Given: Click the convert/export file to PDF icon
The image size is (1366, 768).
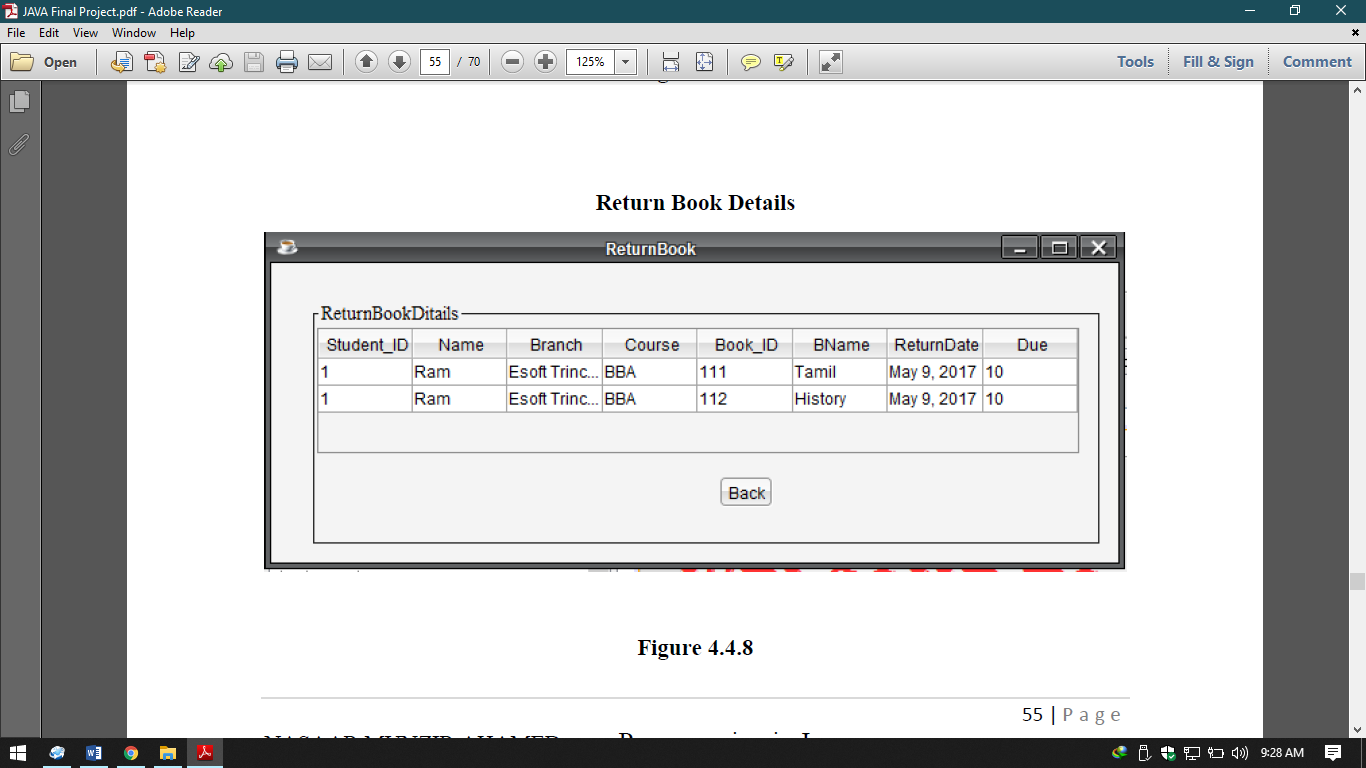Looking at the screenshot, I should 121,62.
